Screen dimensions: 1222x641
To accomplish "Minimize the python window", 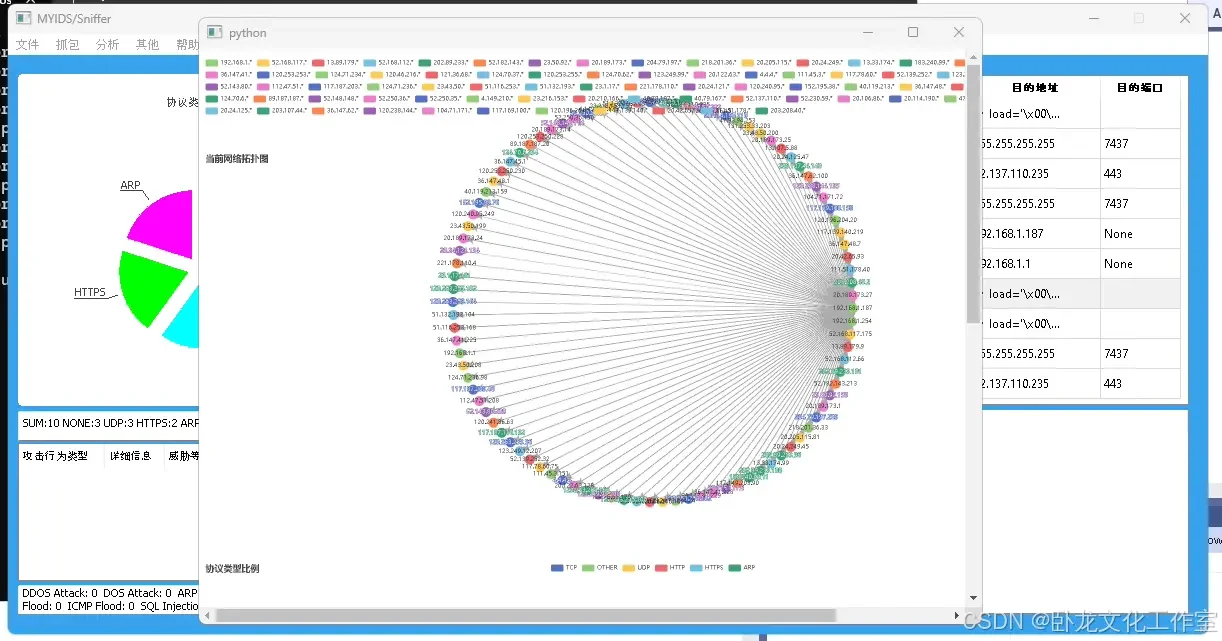I will tap(867, 32).
